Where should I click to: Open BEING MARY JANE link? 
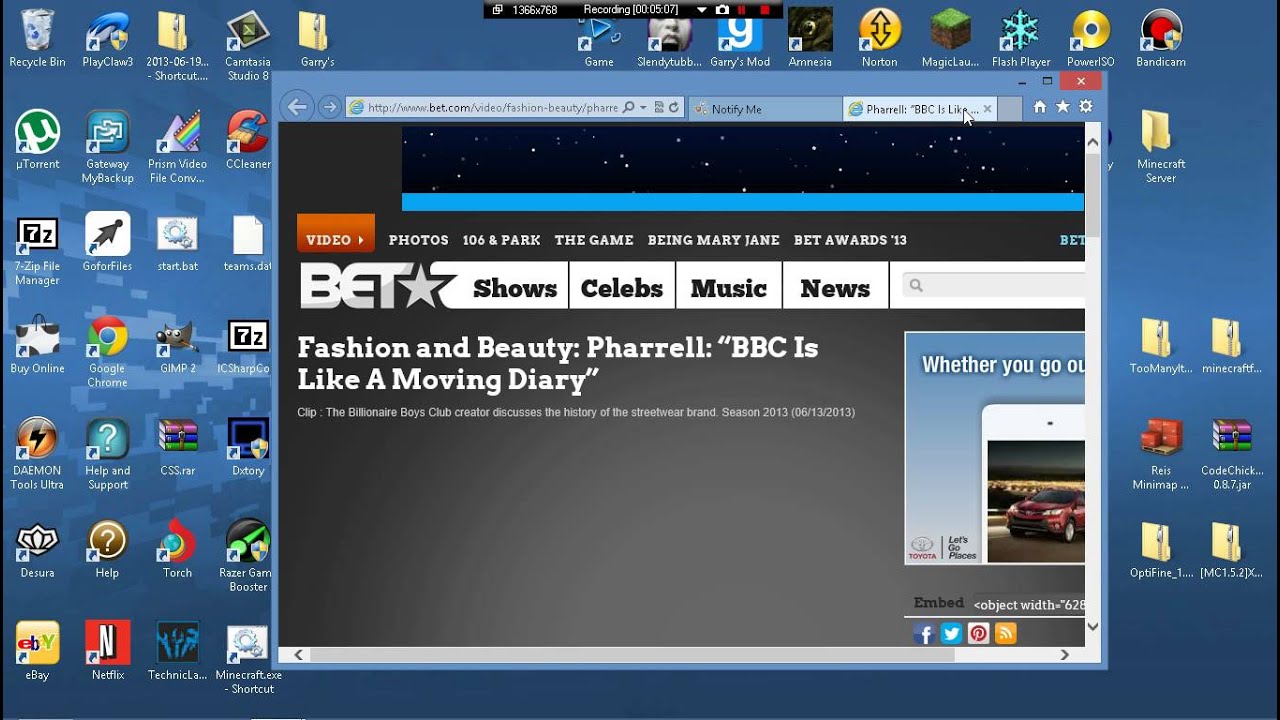pyautogui.click(x=714, y=240)
